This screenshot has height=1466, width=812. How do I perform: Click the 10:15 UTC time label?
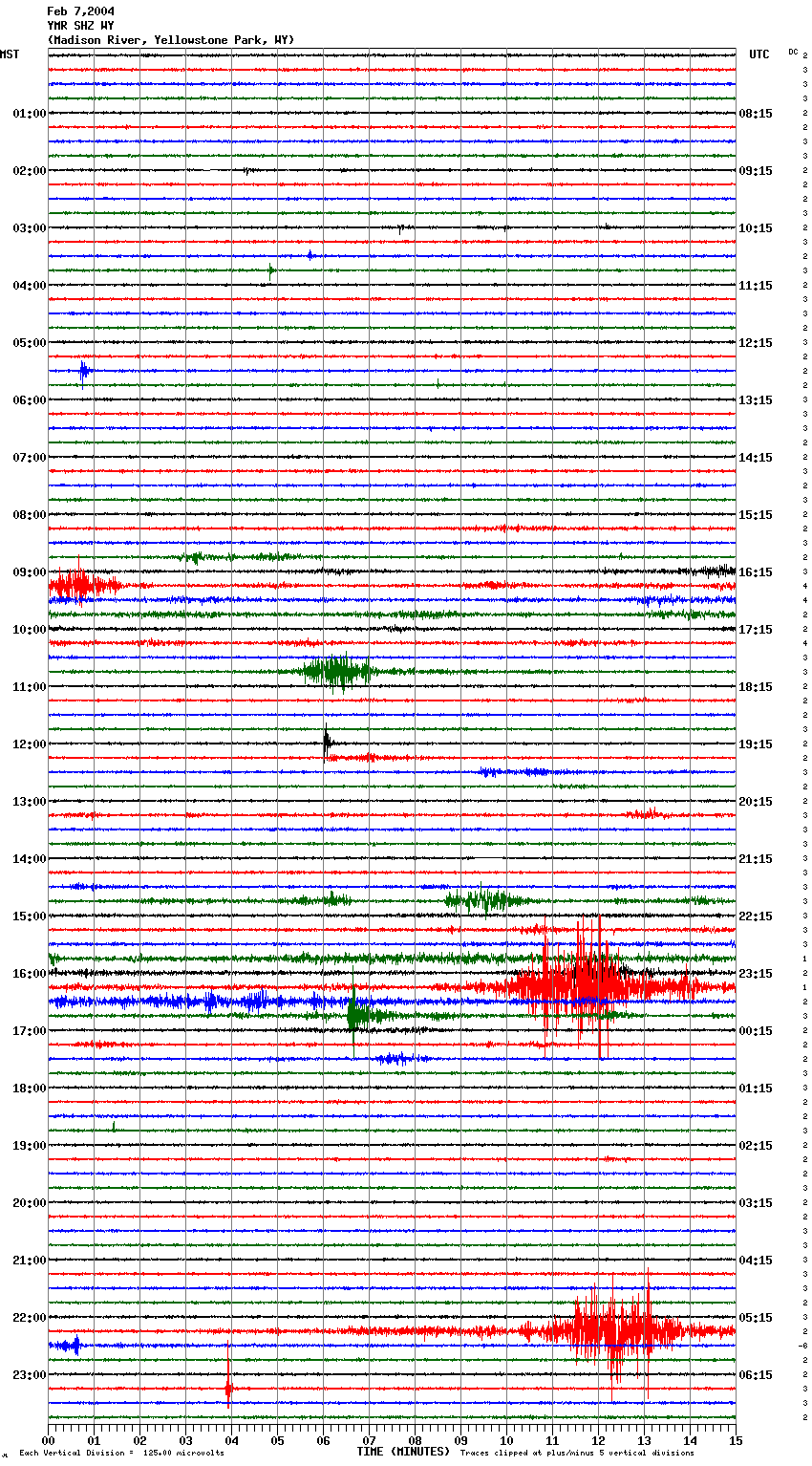[756, 228]
